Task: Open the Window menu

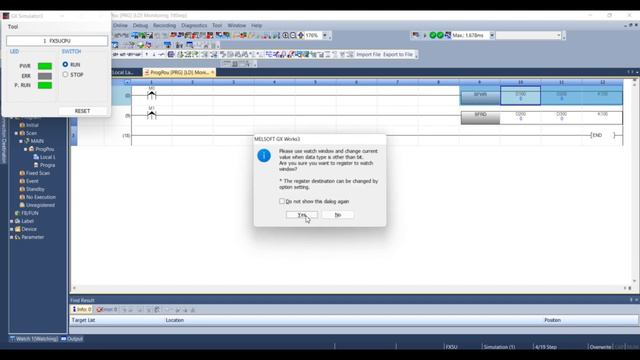Action: (237, 25)
